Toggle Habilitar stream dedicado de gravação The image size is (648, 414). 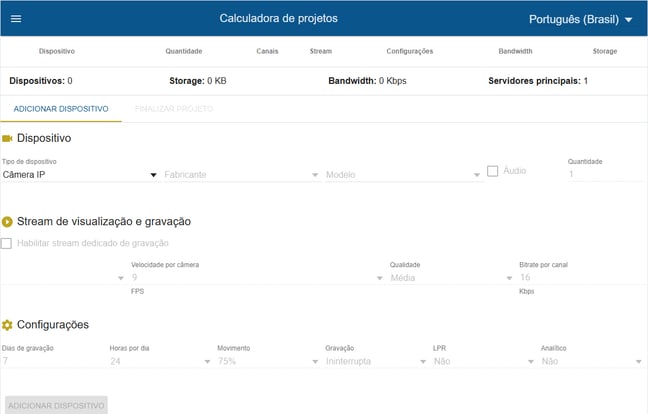[x=7, y=243]
